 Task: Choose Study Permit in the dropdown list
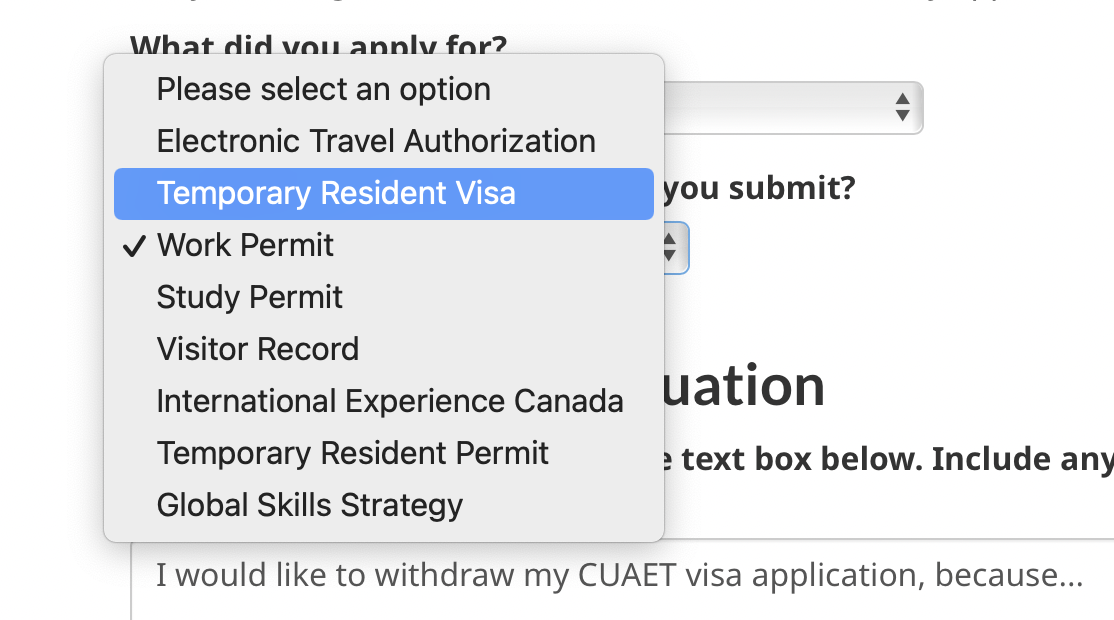[x=249, y=297]
